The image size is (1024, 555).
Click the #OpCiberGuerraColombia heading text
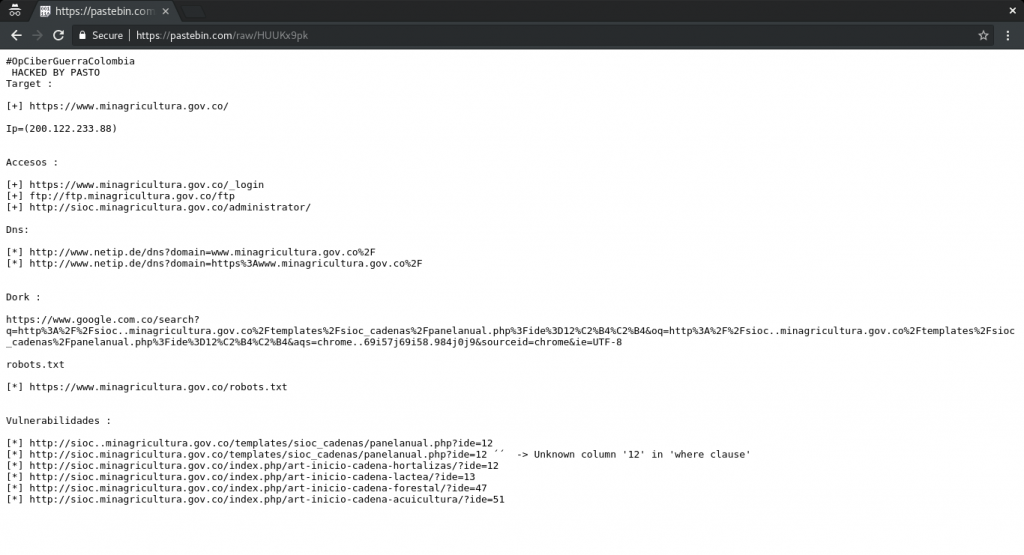pyautogui.click(x=70, y=61)
